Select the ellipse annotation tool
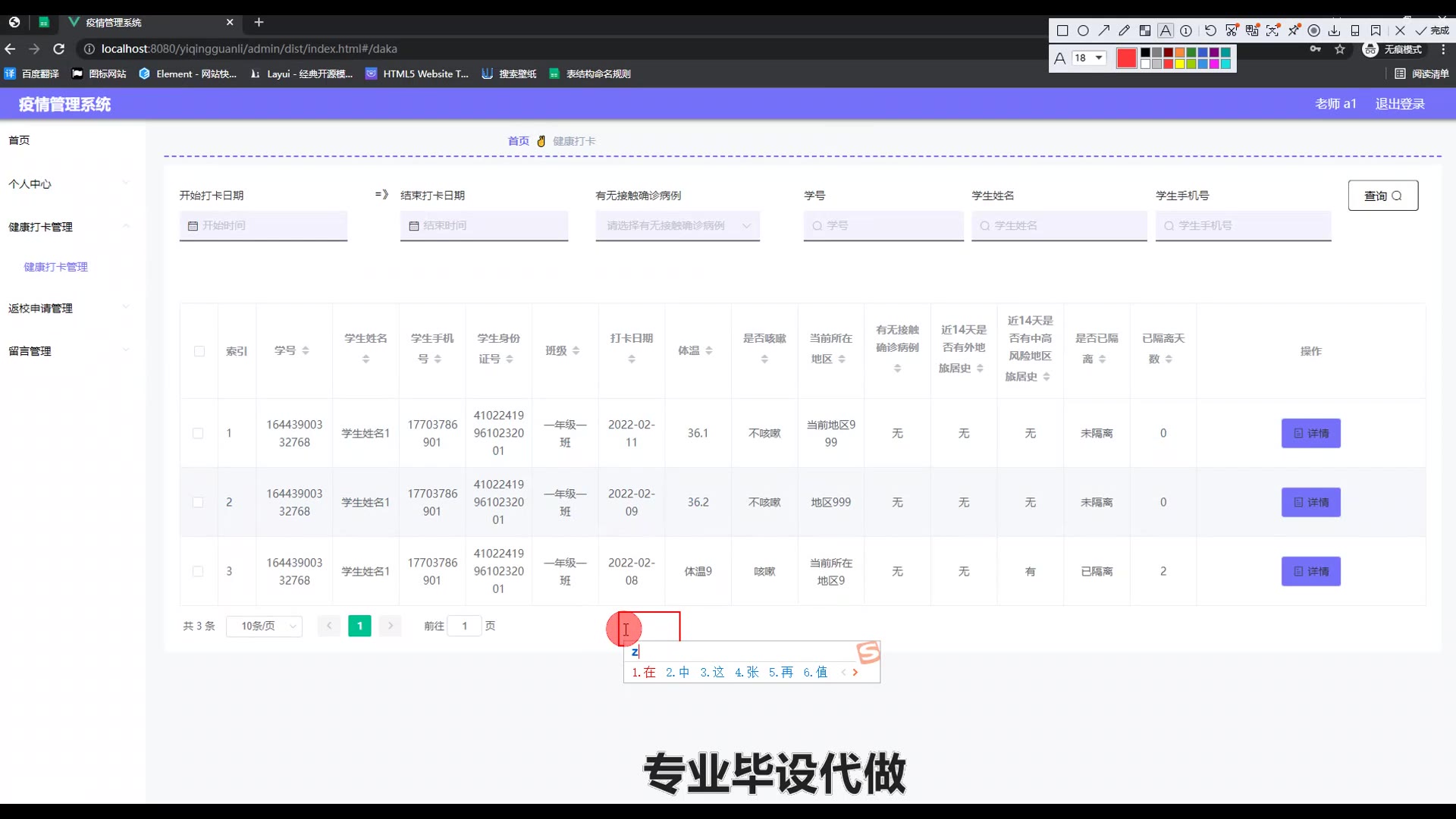Viewport: 1456px width, 819px height. tap(1083, 31)
